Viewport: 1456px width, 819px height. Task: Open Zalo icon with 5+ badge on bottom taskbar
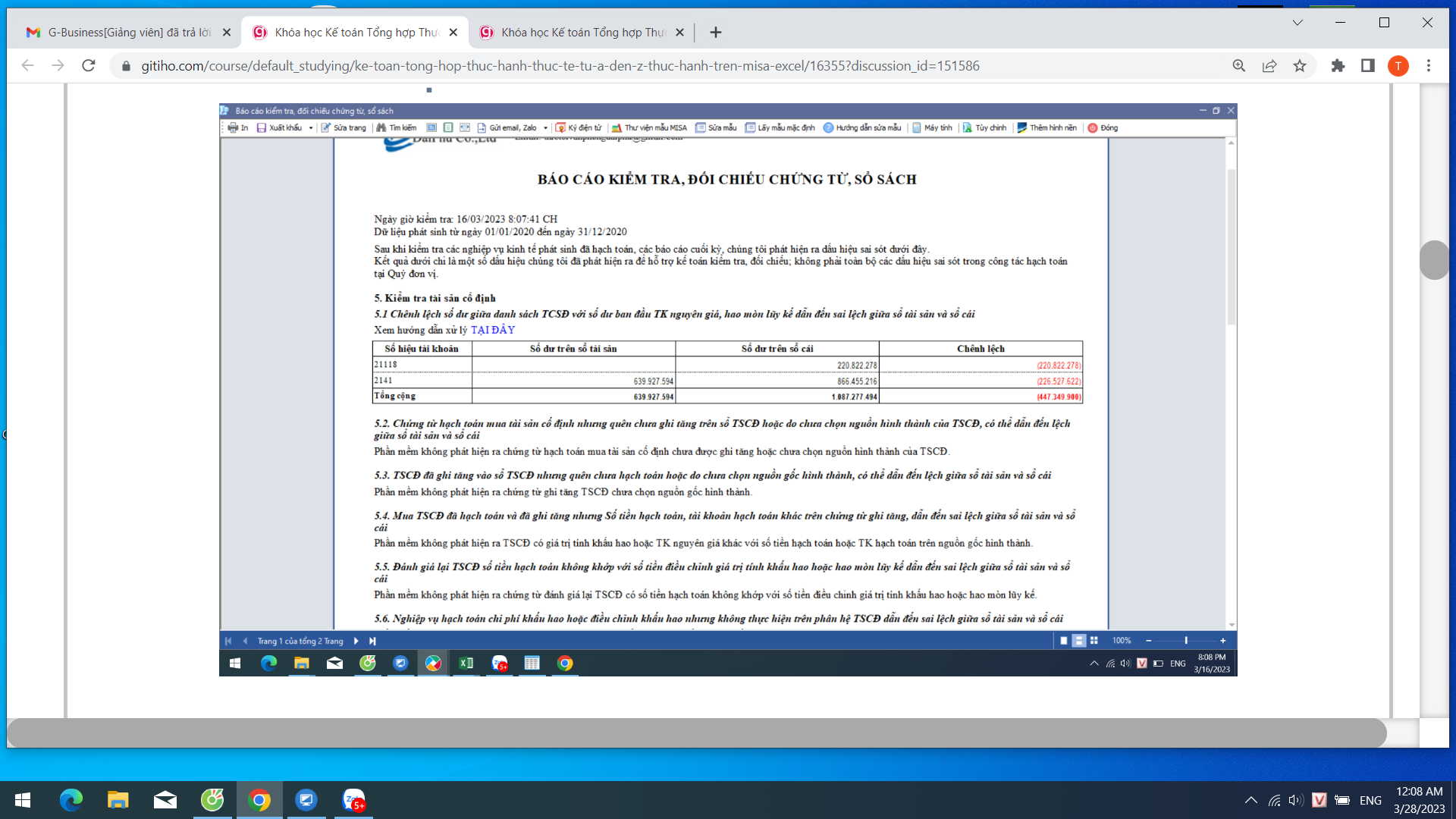(x=353, y=800)
